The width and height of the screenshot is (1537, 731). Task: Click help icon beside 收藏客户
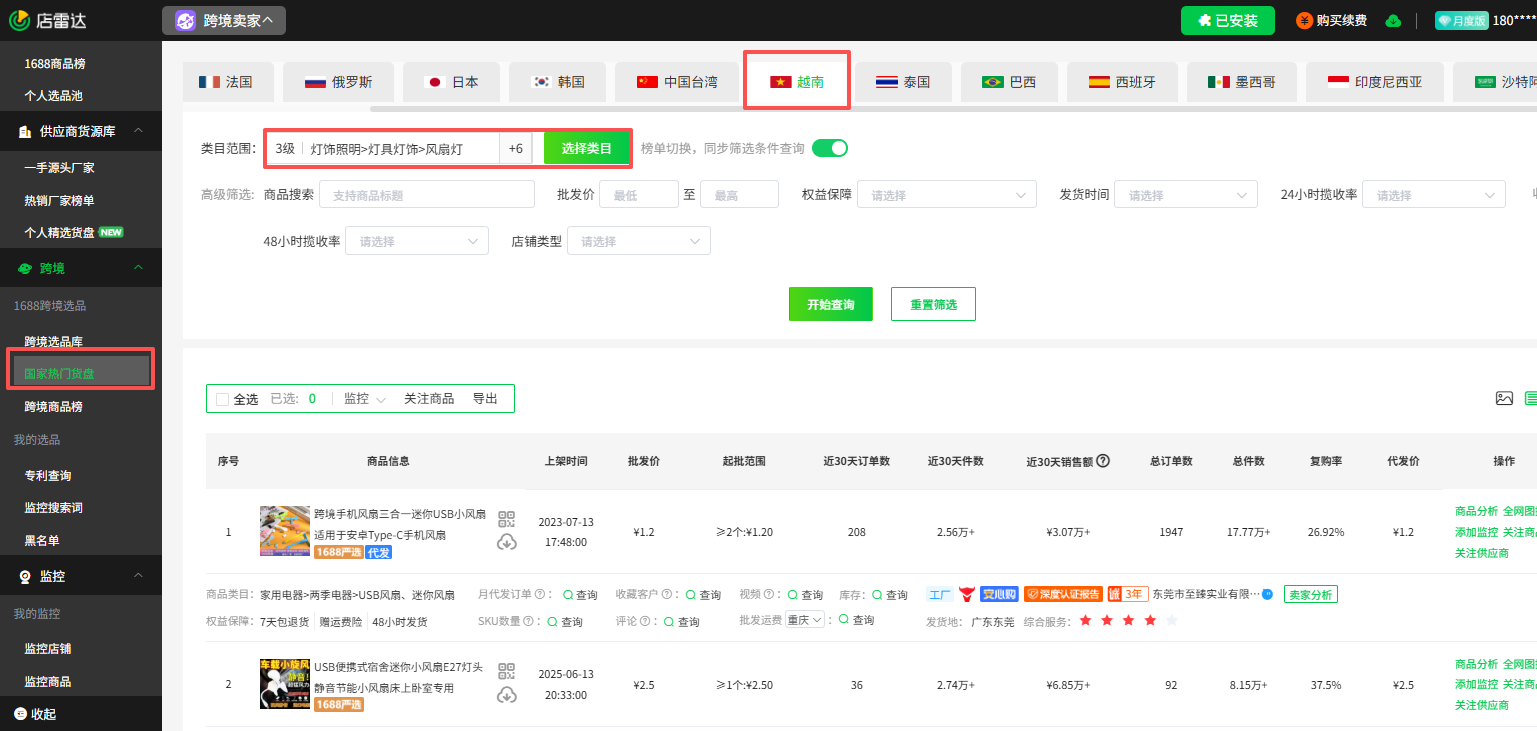pyautogui.click(x=667, y=594)
